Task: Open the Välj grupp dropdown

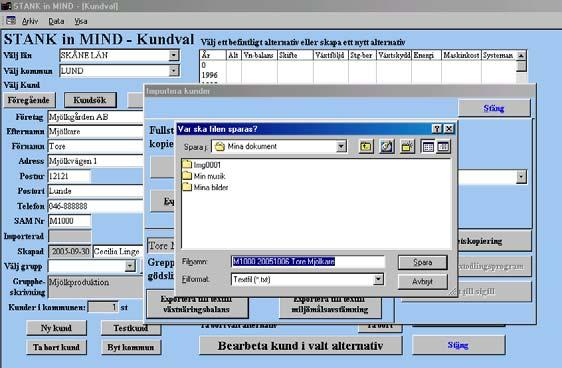Action: coord(130,266)
